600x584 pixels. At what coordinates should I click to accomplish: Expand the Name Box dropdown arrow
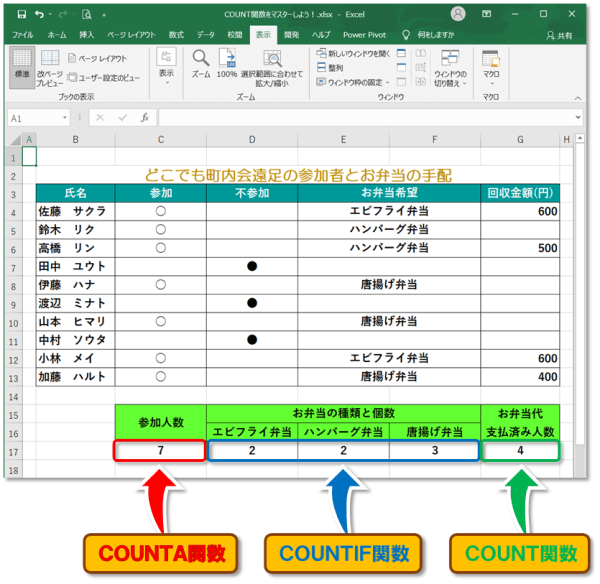coord(65,118)
